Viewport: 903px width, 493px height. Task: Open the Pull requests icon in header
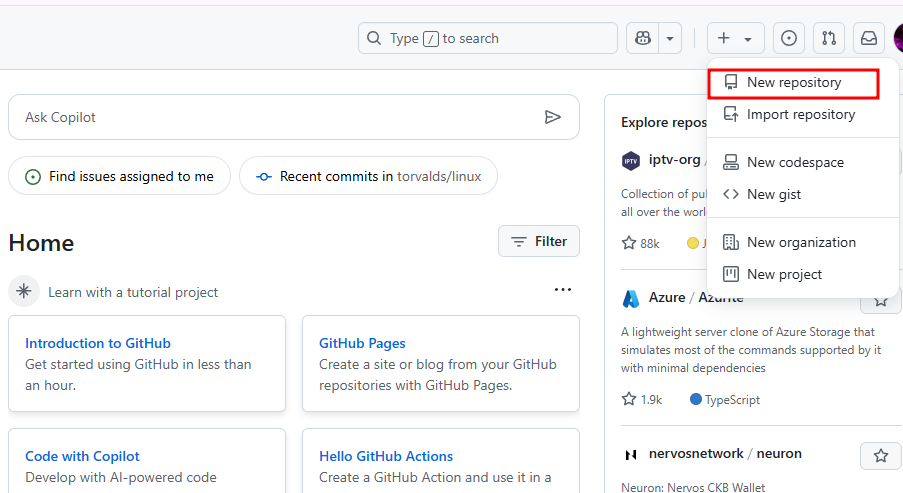[829, 39]
